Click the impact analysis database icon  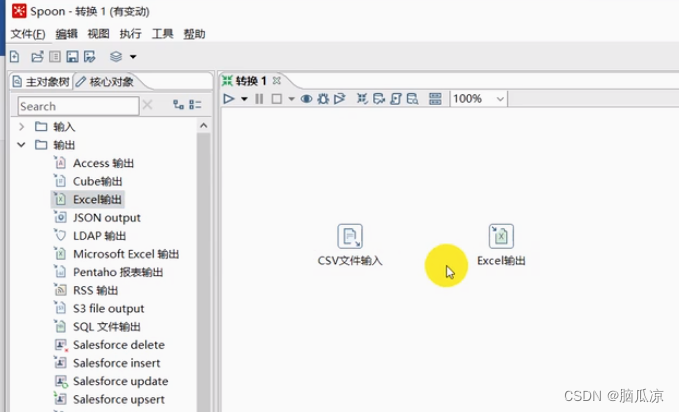point(379,99)
